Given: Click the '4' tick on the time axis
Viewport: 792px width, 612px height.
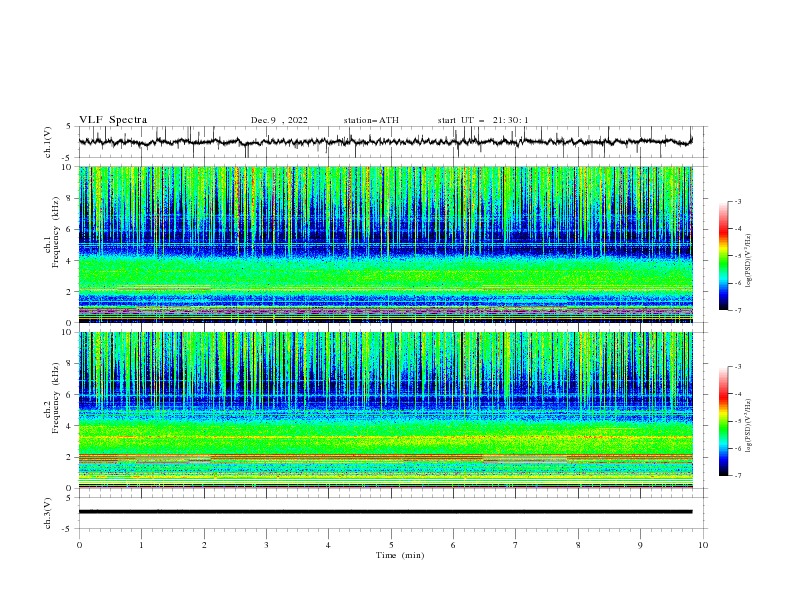Looking at the screenshot, I should [x=328, y=545].
